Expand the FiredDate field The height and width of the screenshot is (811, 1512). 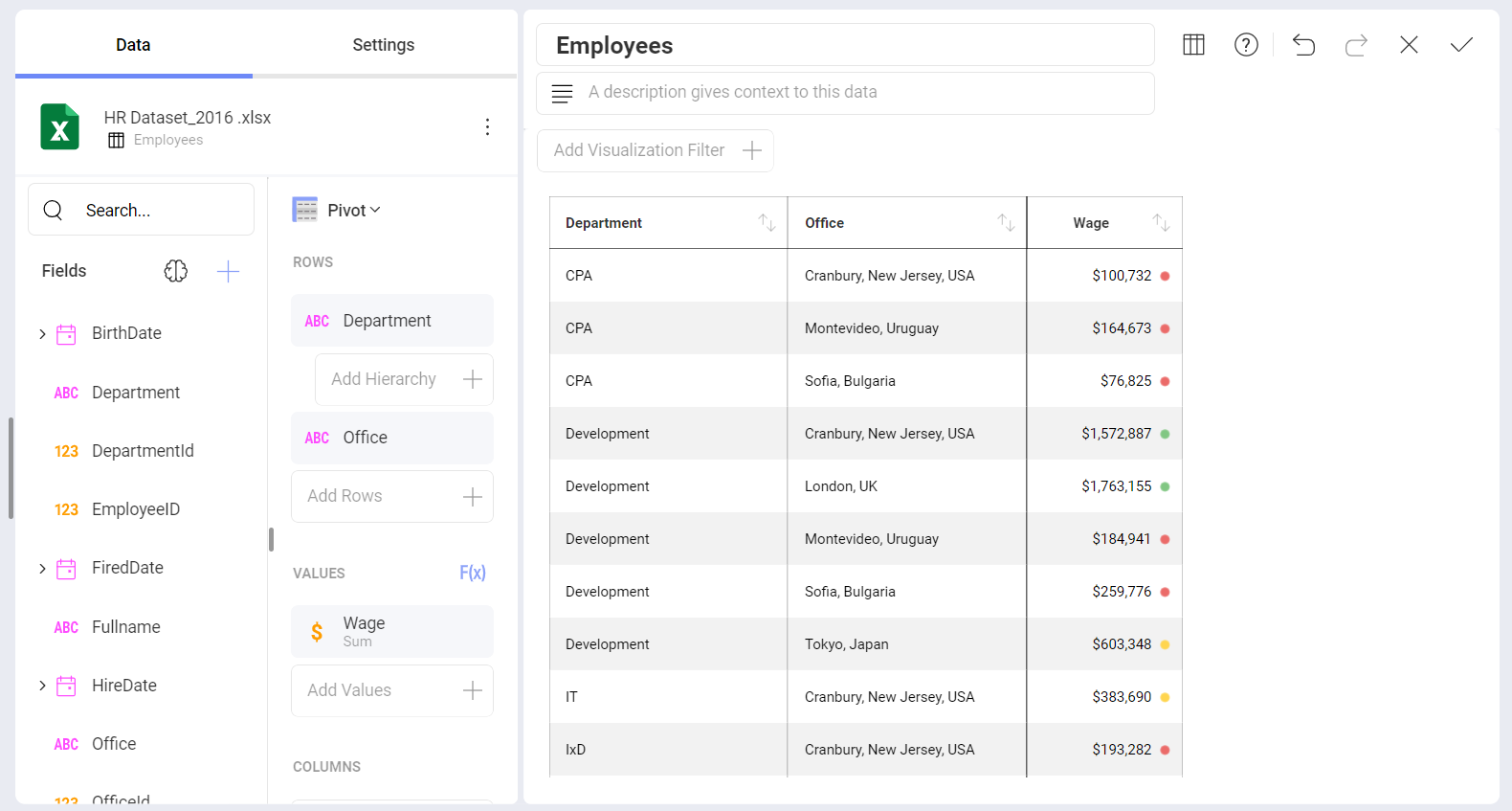[x=42, y=569]
